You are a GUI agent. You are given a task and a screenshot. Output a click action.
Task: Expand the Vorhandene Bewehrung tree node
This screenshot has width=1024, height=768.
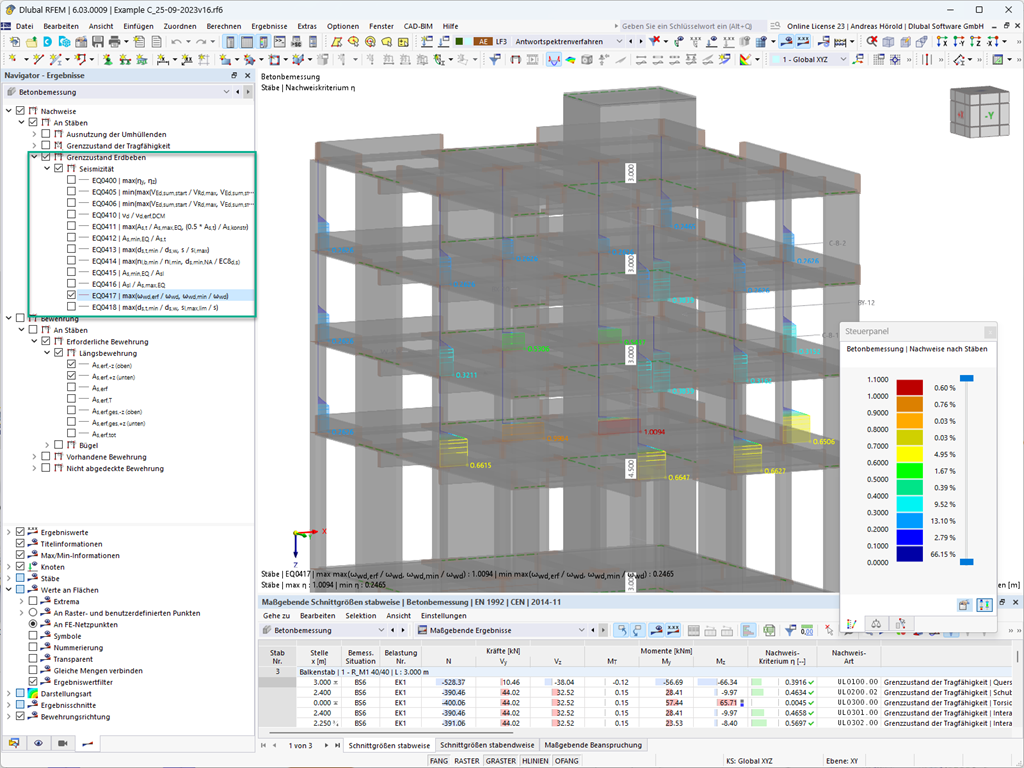click(x=35, y=456)
